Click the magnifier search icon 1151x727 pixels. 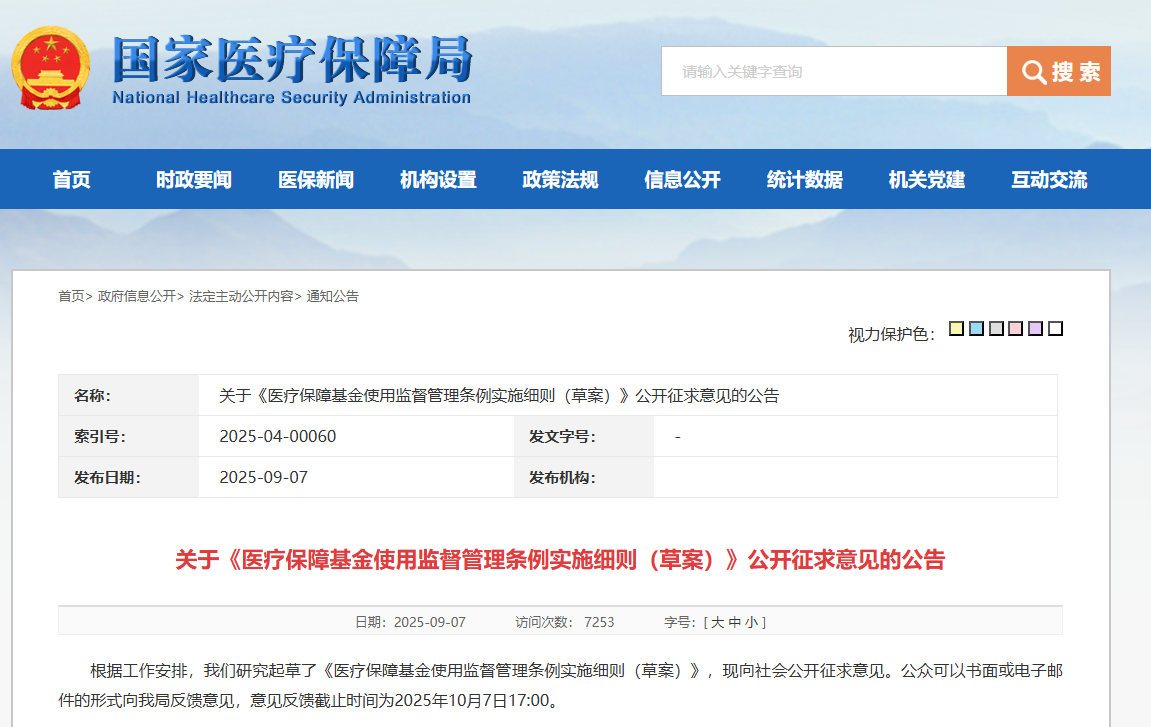tap(1033, 72)
